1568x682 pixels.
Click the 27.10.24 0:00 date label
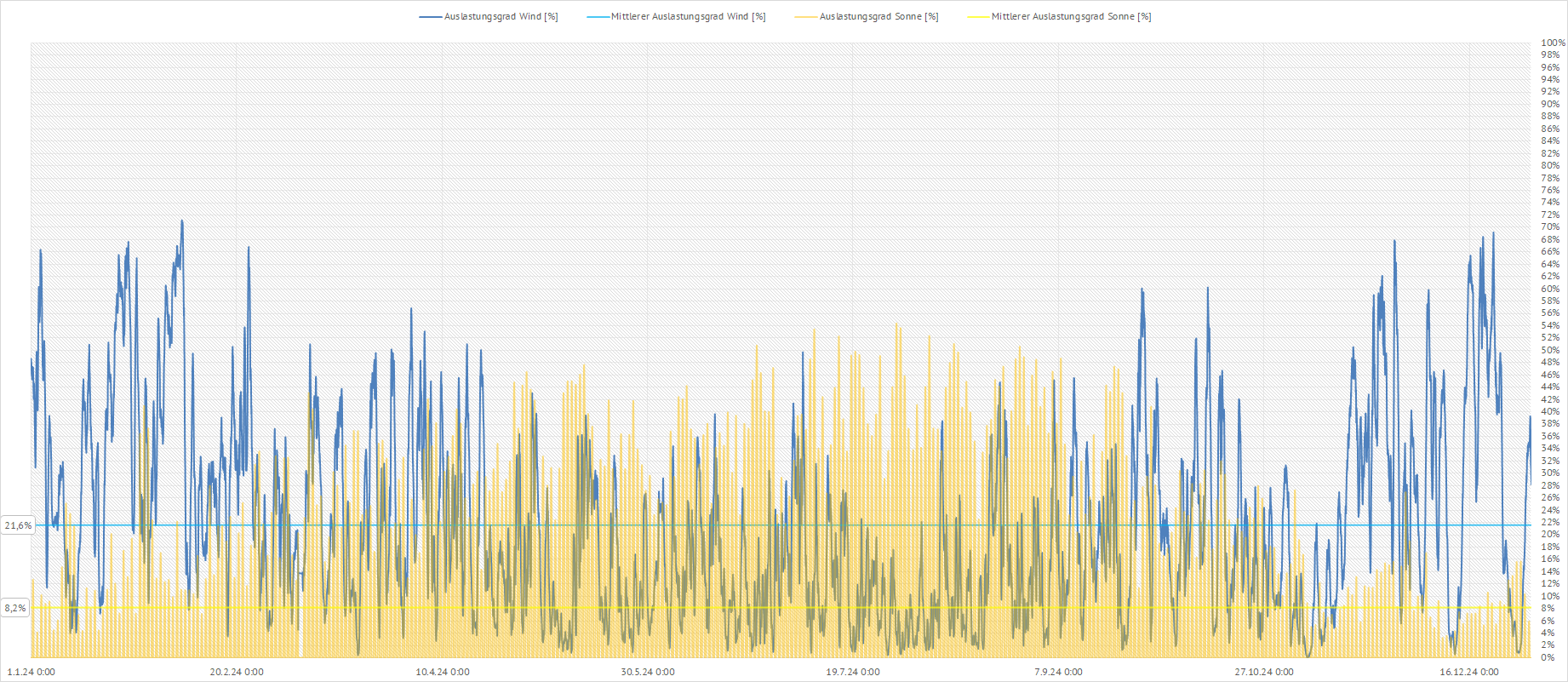(x=1264, y=672)
